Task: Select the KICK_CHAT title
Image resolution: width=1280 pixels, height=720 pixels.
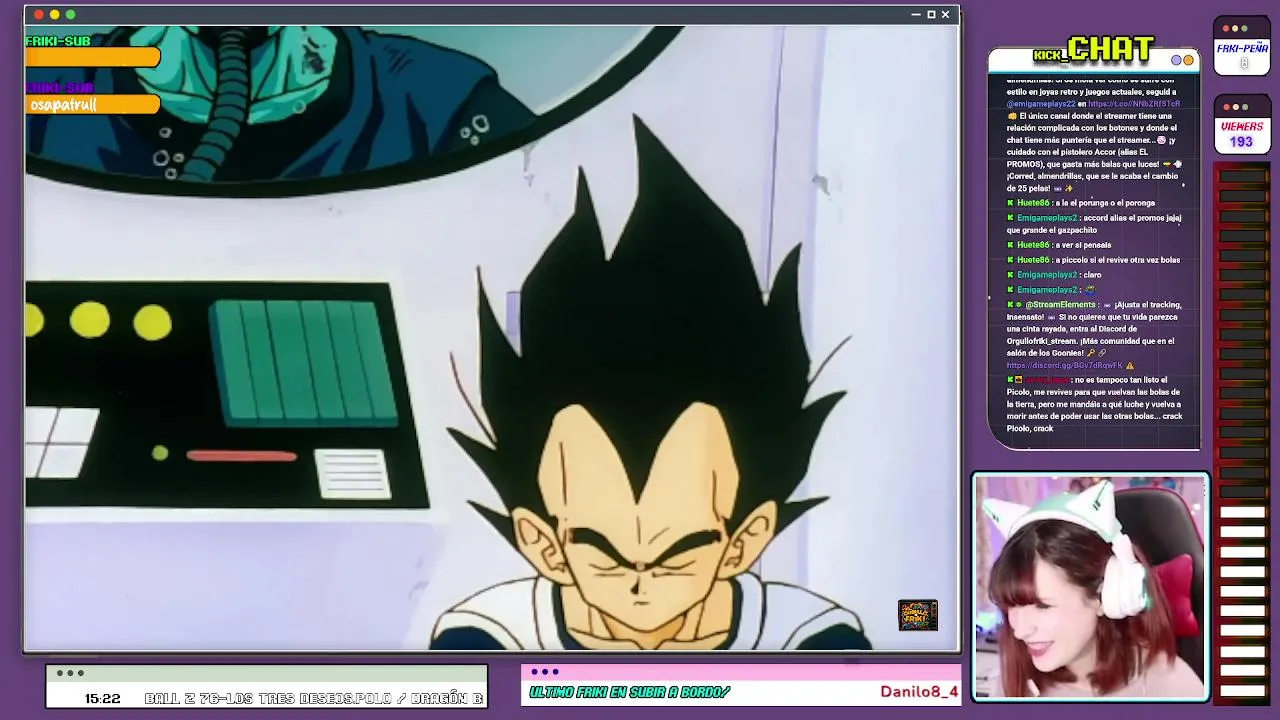Action: coord(1094,49)
